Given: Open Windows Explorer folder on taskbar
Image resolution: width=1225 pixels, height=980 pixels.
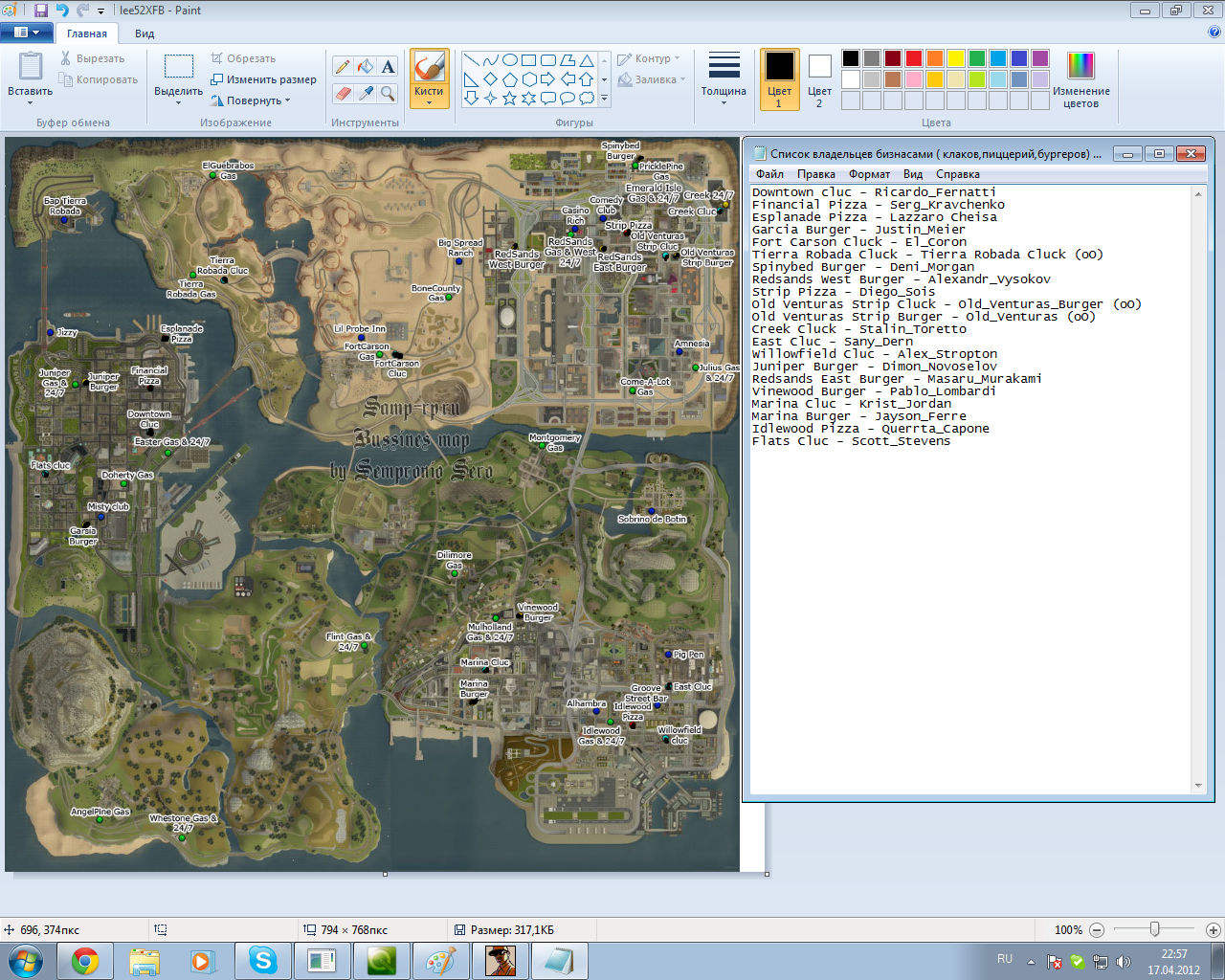Looking at the screenshot, I should [x=145, y=961].
